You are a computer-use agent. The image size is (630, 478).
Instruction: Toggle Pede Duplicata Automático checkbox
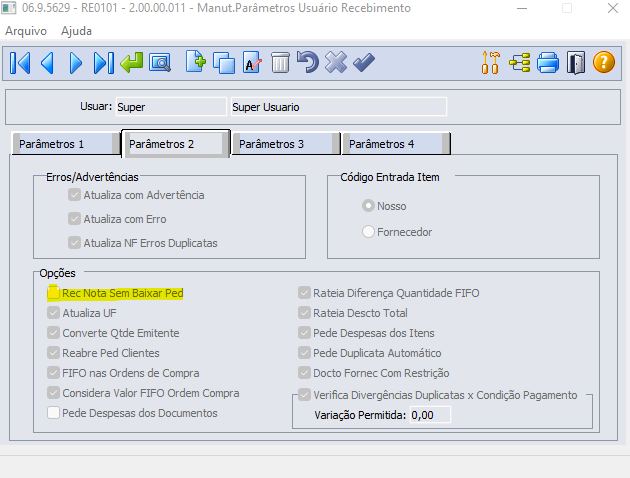click(305, 353)
